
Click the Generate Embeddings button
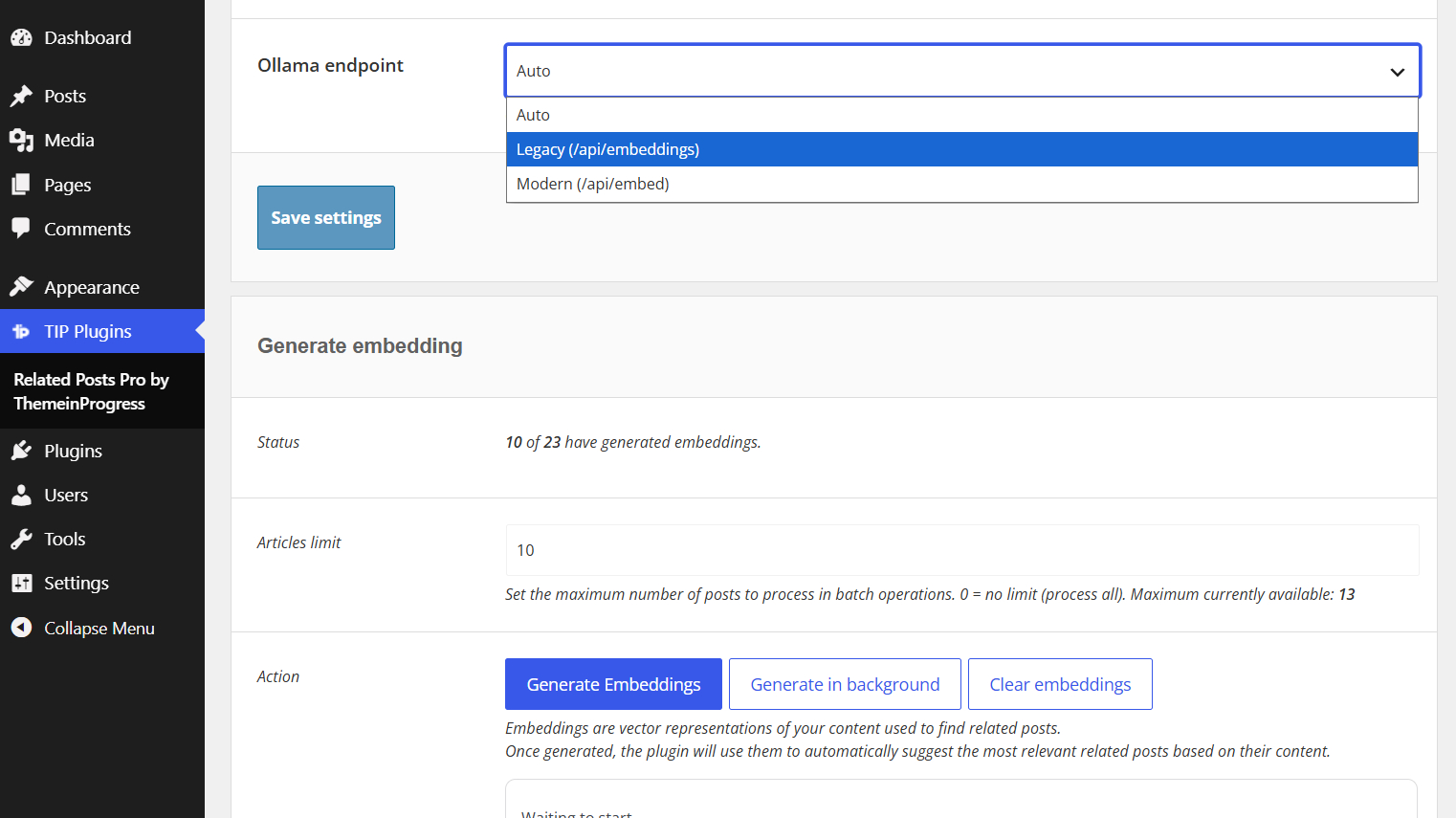point(613,684)
